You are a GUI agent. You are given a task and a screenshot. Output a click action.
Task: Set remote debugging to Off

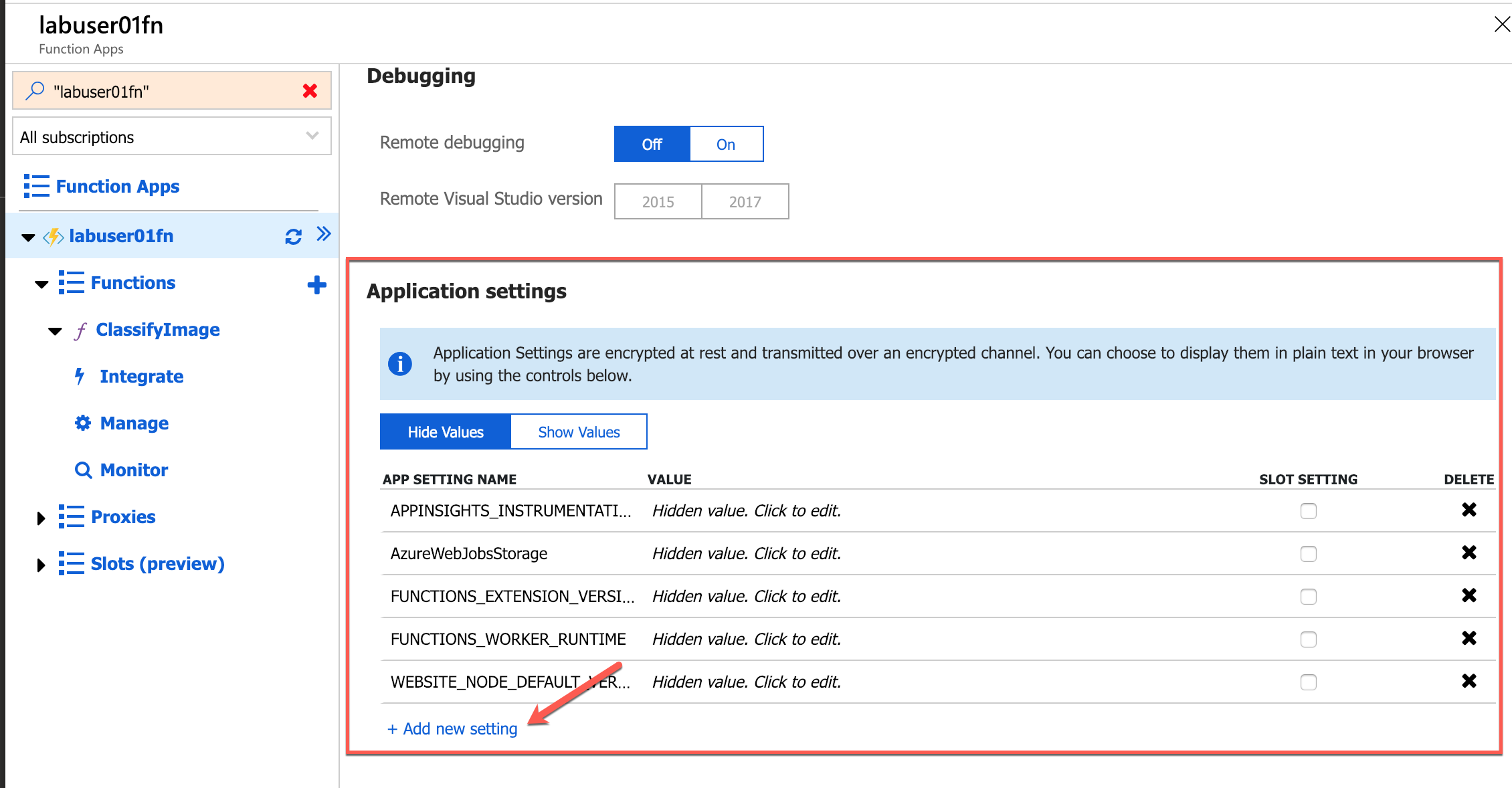click(x=652, y=144)
